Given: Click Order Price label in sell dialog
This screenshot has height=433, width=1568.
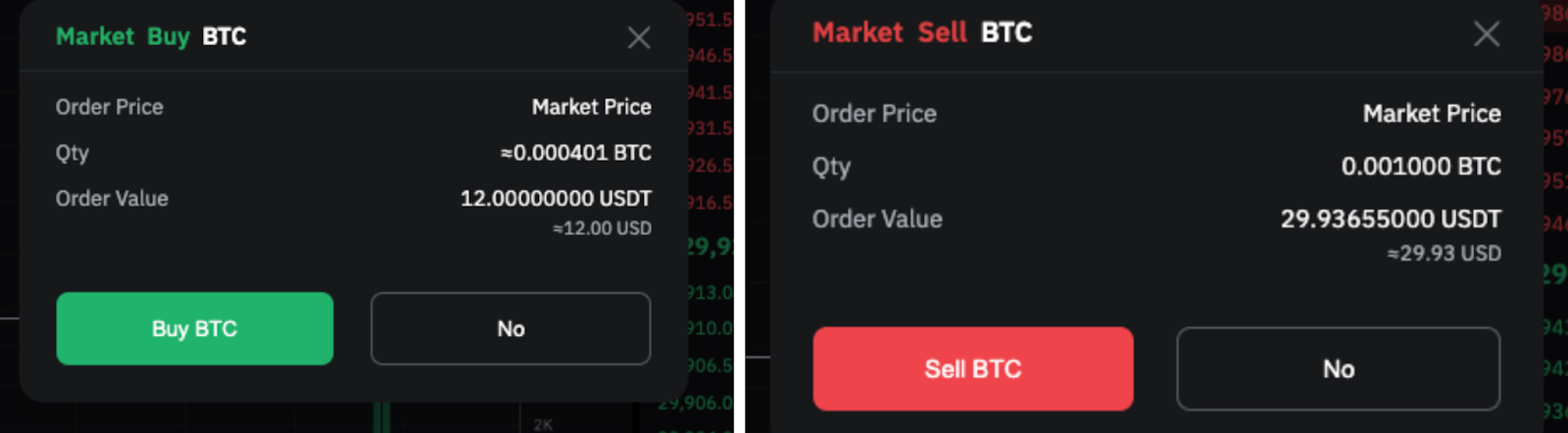Looking at the screenshot, I should [x=874, y=114].
